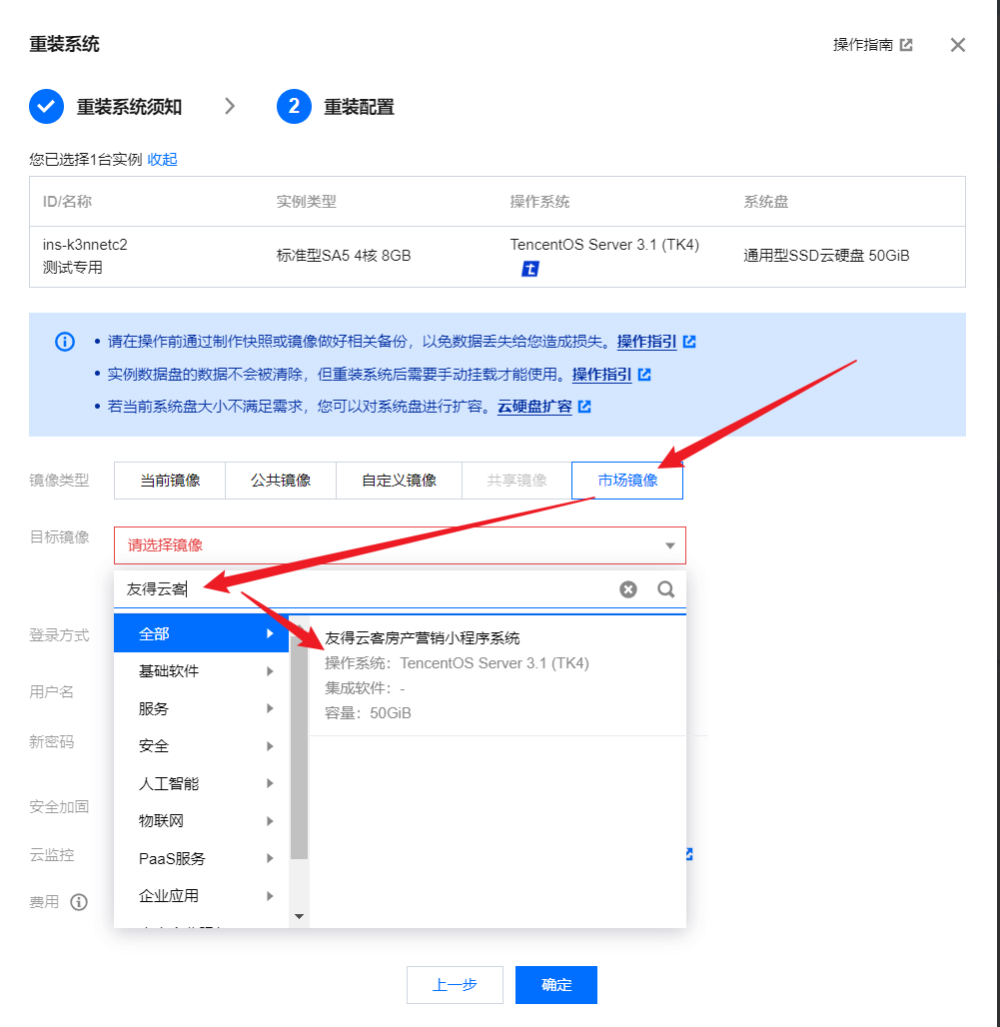
Task: Open first 操作指引 backup link
Action: (x=646, y=341)
